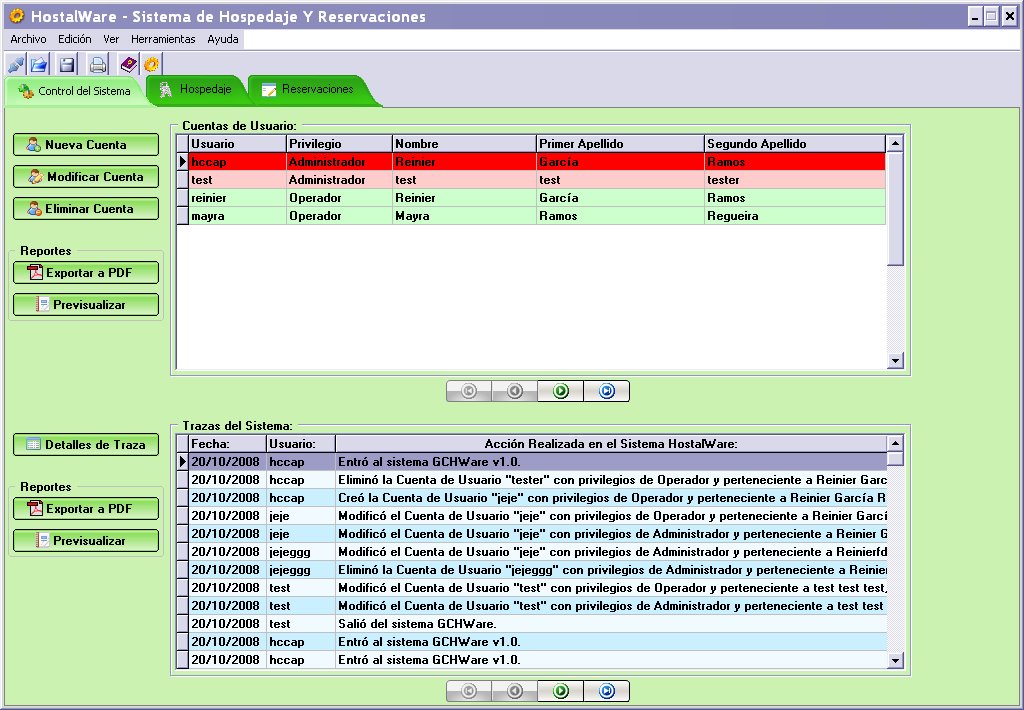Click the system traces grid scroll-down arrow

pos(895,660)
